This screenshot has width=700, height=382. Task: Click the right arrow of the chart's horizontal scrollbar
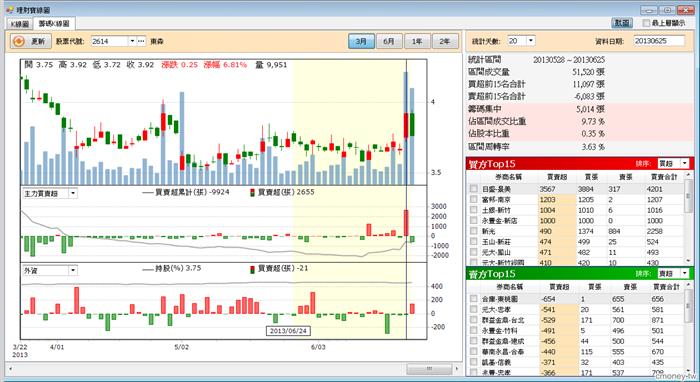[x=456, y=369]
